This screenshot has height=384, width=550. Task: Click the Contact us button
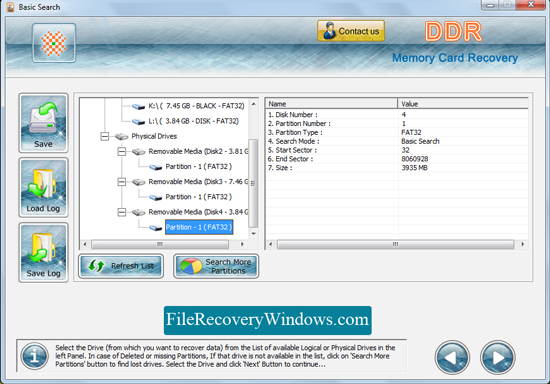351,31
